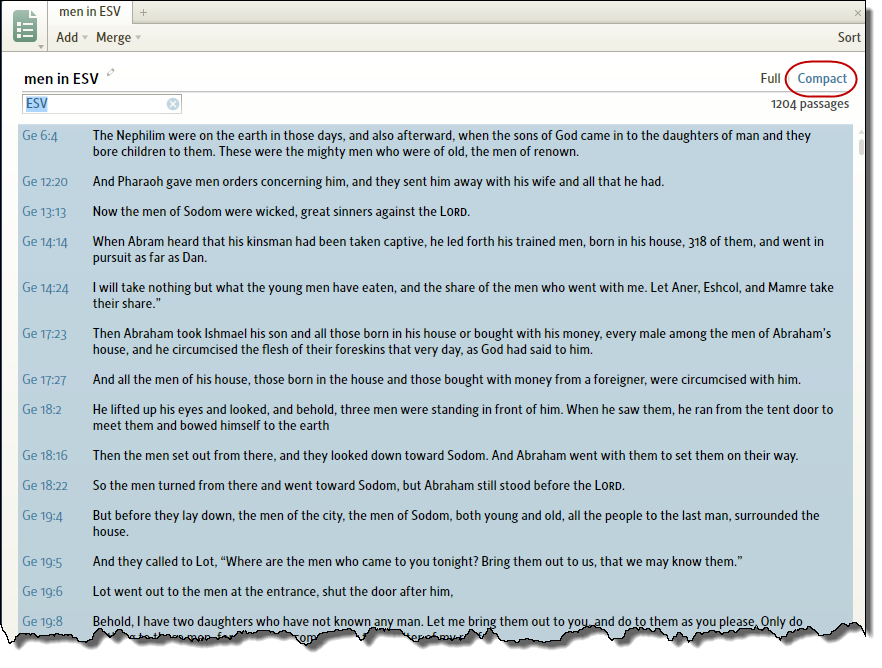Close the panel using the top-right X
Viewport: 882px width, 668px height.
(858, 12)
